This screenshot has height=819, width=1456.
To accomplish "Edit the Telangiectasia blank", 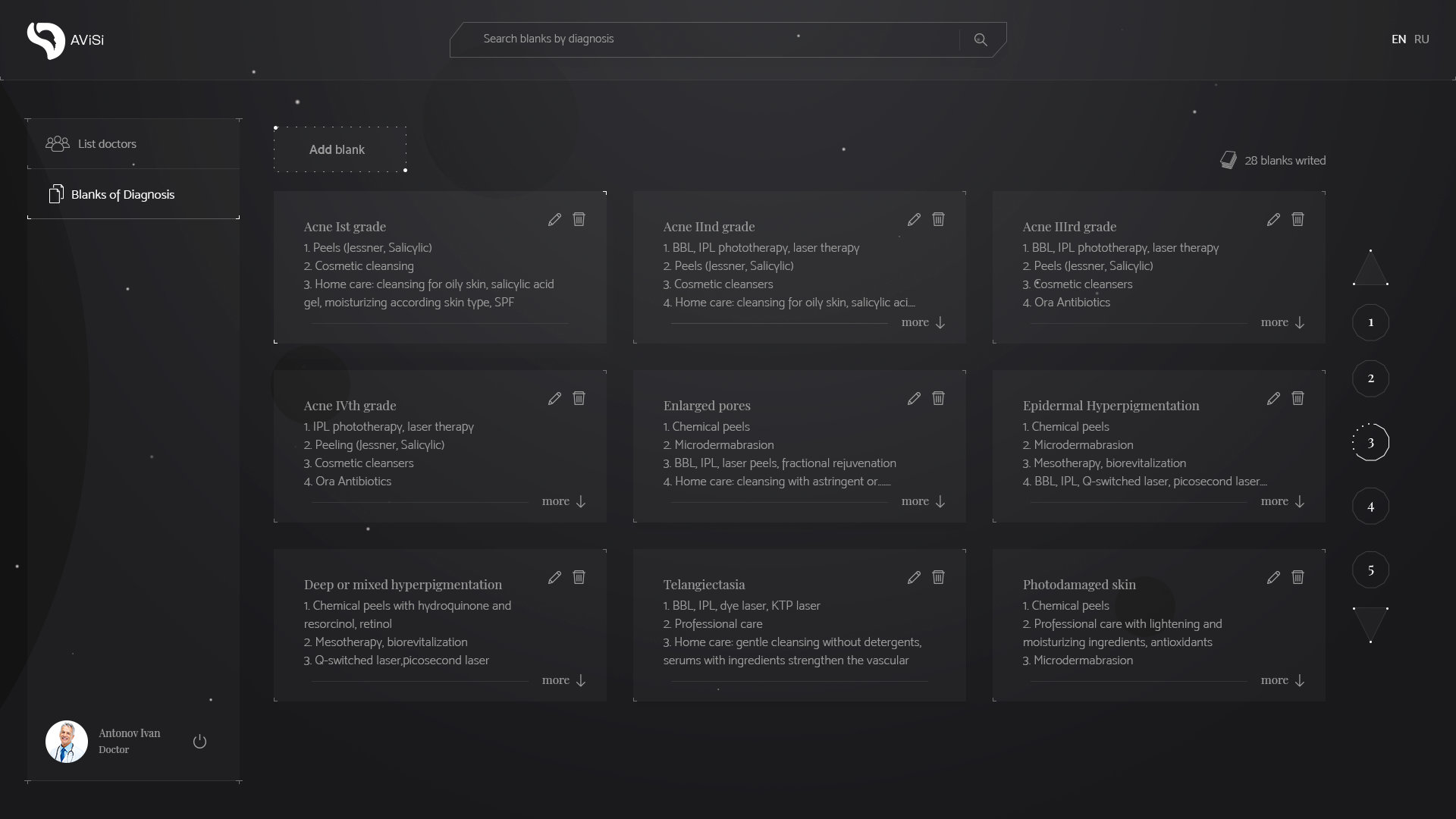I will click(x=914, y=577).
